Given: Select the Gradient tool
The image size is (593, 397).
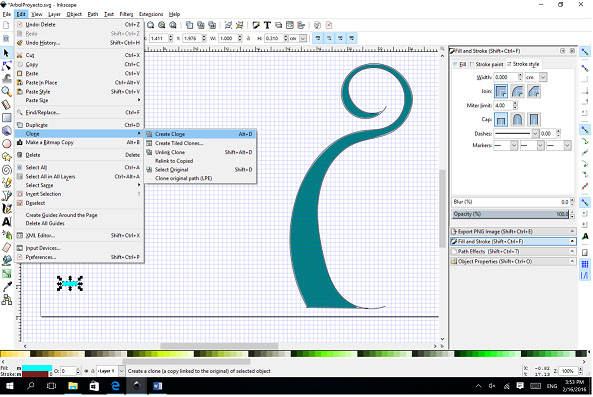Looking at the screenshot, I should [6, 273].
